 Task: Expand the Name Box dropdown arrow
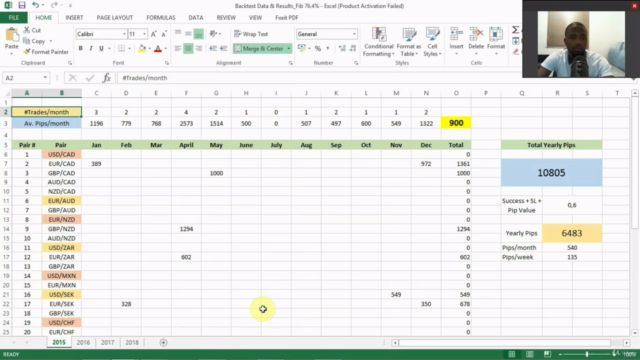click(x=45, y=78)
